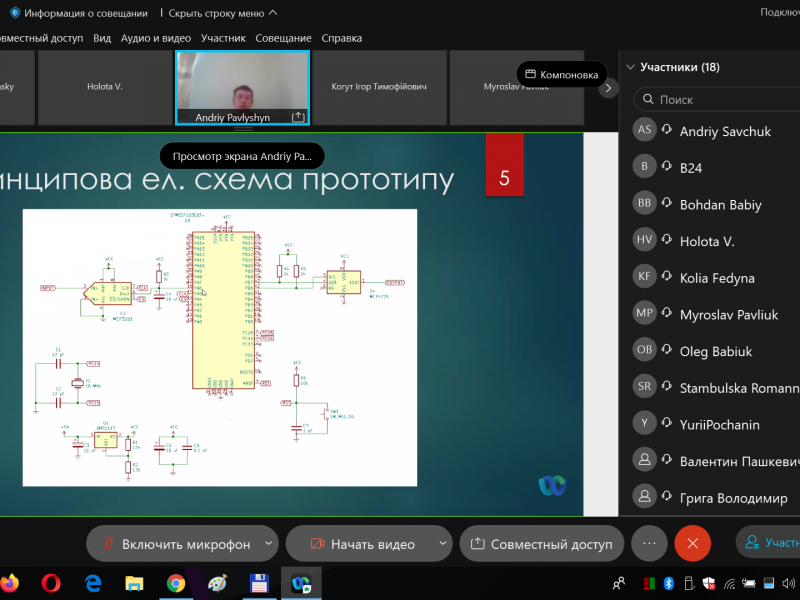Screen dimensions: 800x600
Task: Open the Аудио и видео menu
Action: pyautogui.click(x=155, y=38)
